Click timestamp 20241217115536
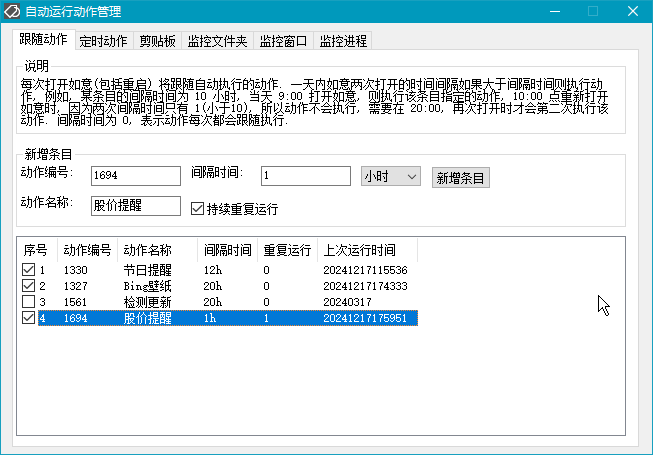This screenshot has height=455, width=653. pyautogui.click(x=365, y=270)
